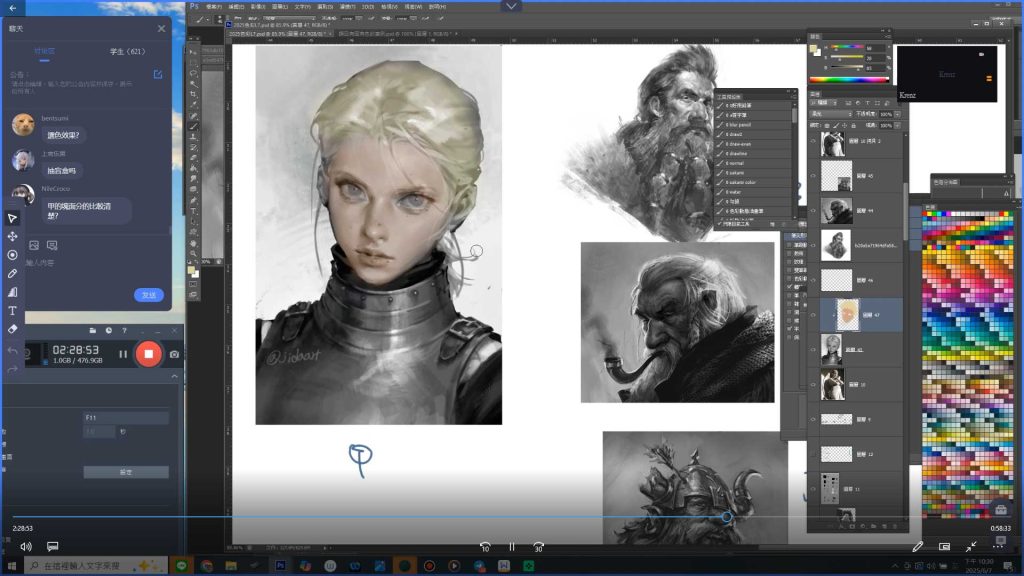Click the edit announcement icon in chat panel
This screenshot has width=1024, height=576.
[158, 74]
